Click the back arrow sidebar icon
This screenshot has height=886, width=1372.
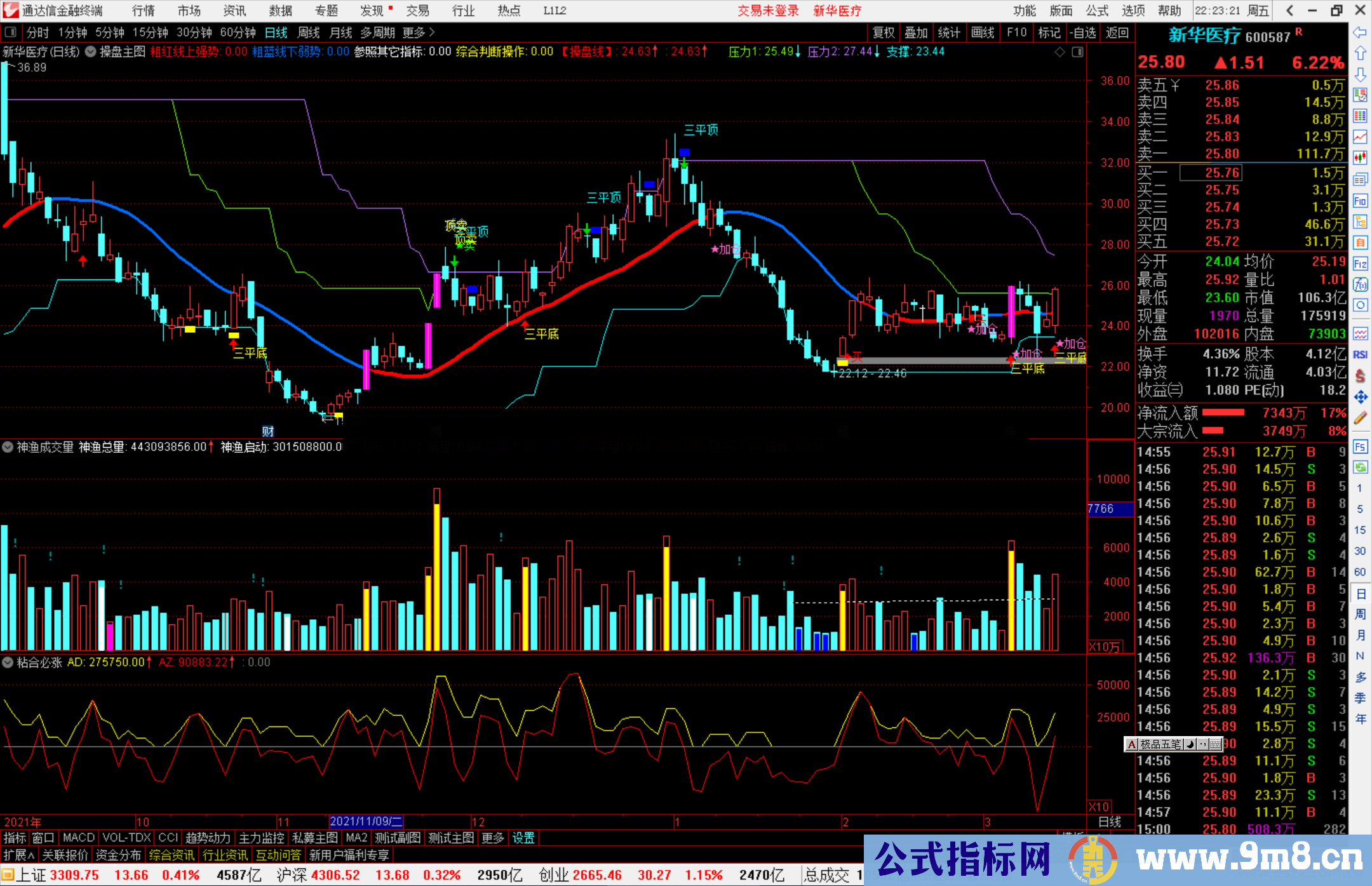[1360, 32]
